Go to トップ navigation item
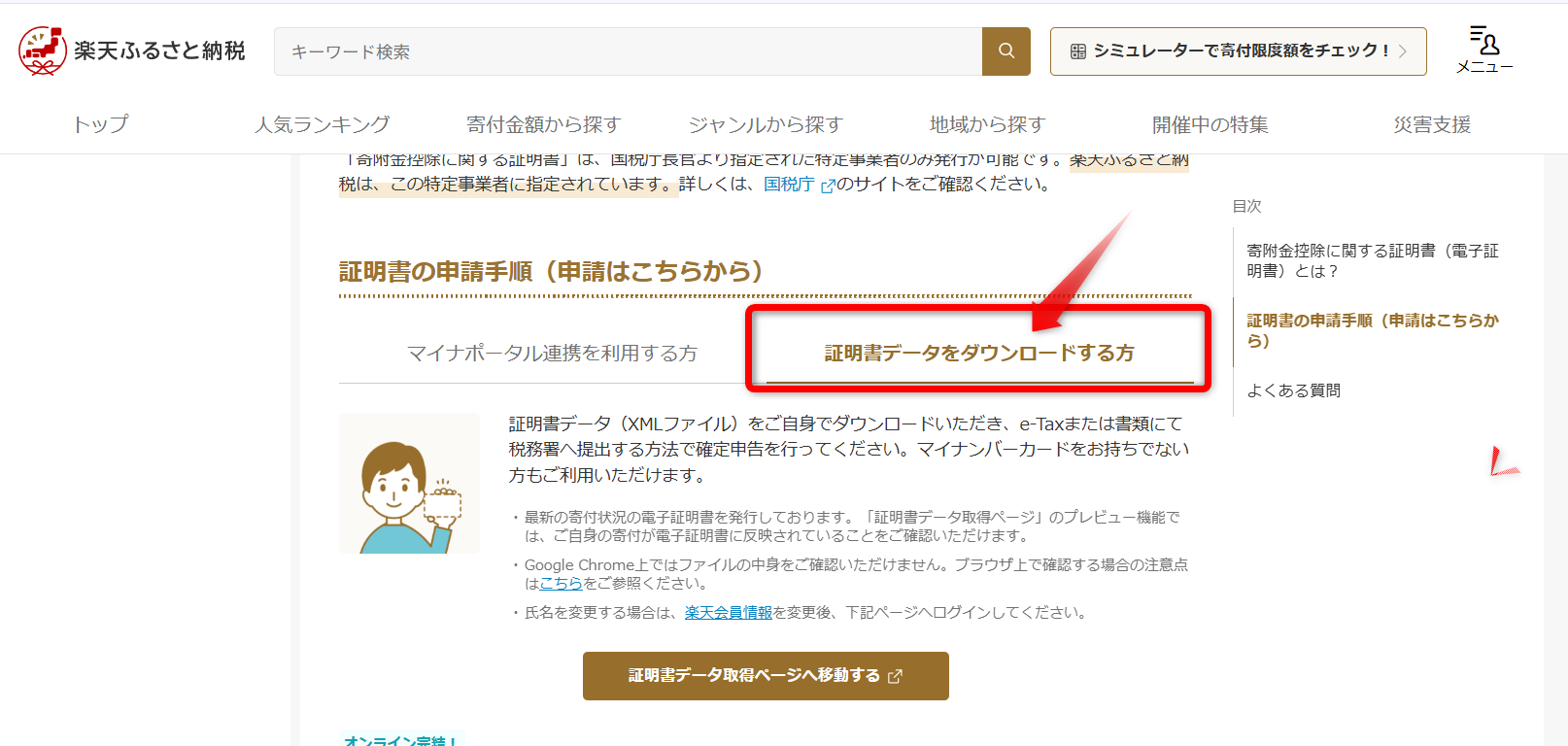 (x=100, y=124)
